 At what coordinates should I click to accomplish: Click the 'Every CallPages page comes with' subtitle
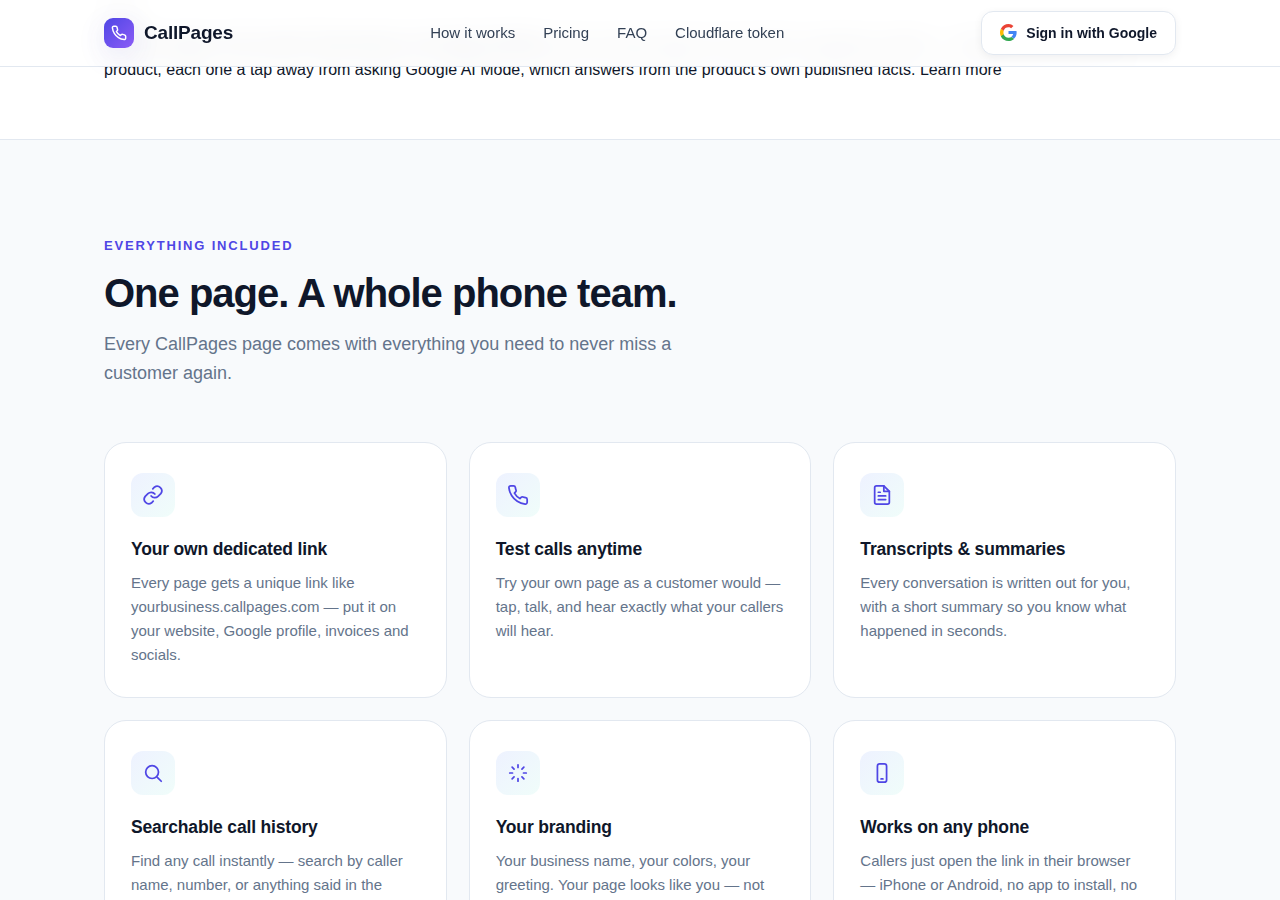tap(388, 358)
